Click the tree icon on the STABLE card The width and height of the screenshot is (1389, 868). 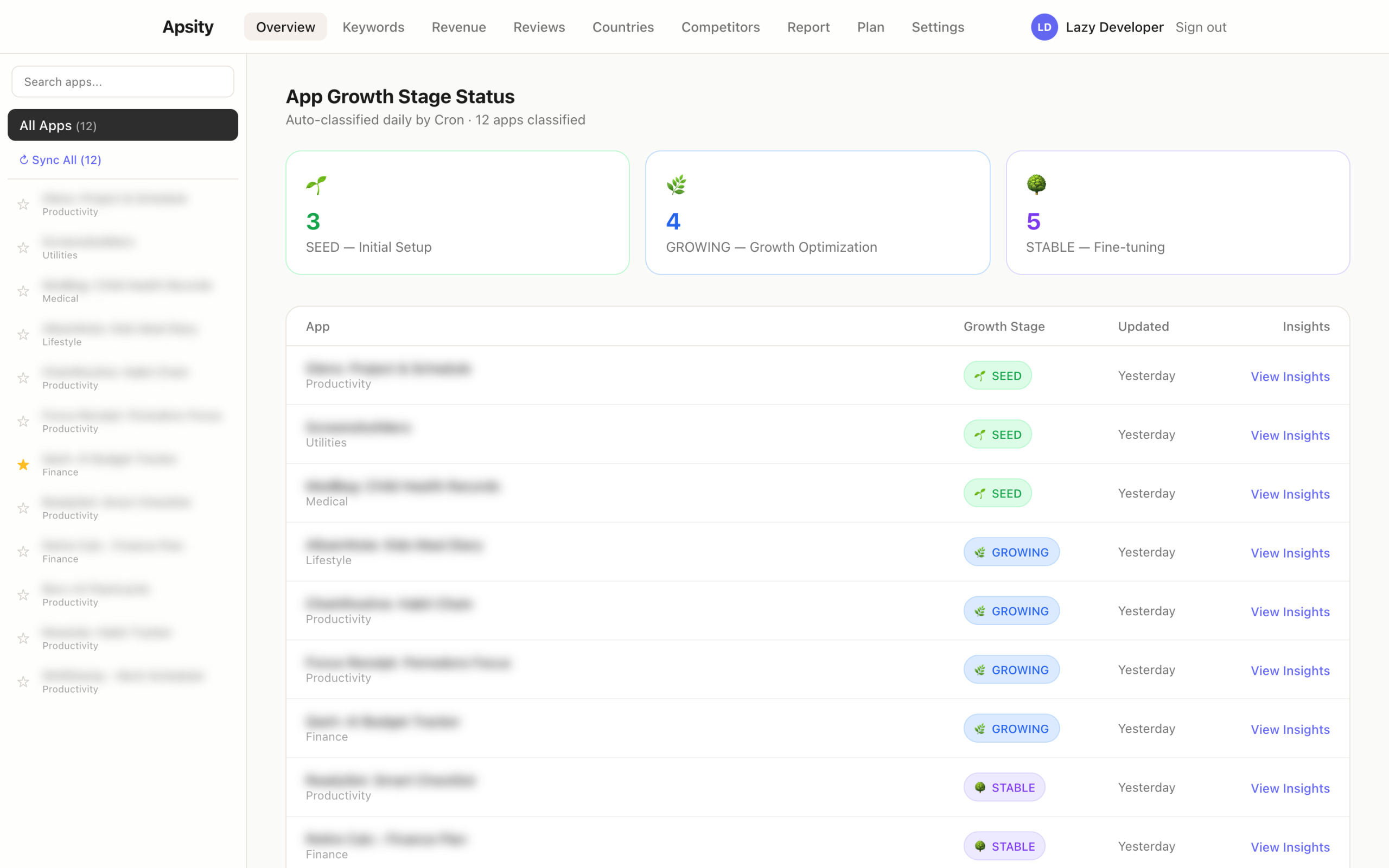point(1036,185)
